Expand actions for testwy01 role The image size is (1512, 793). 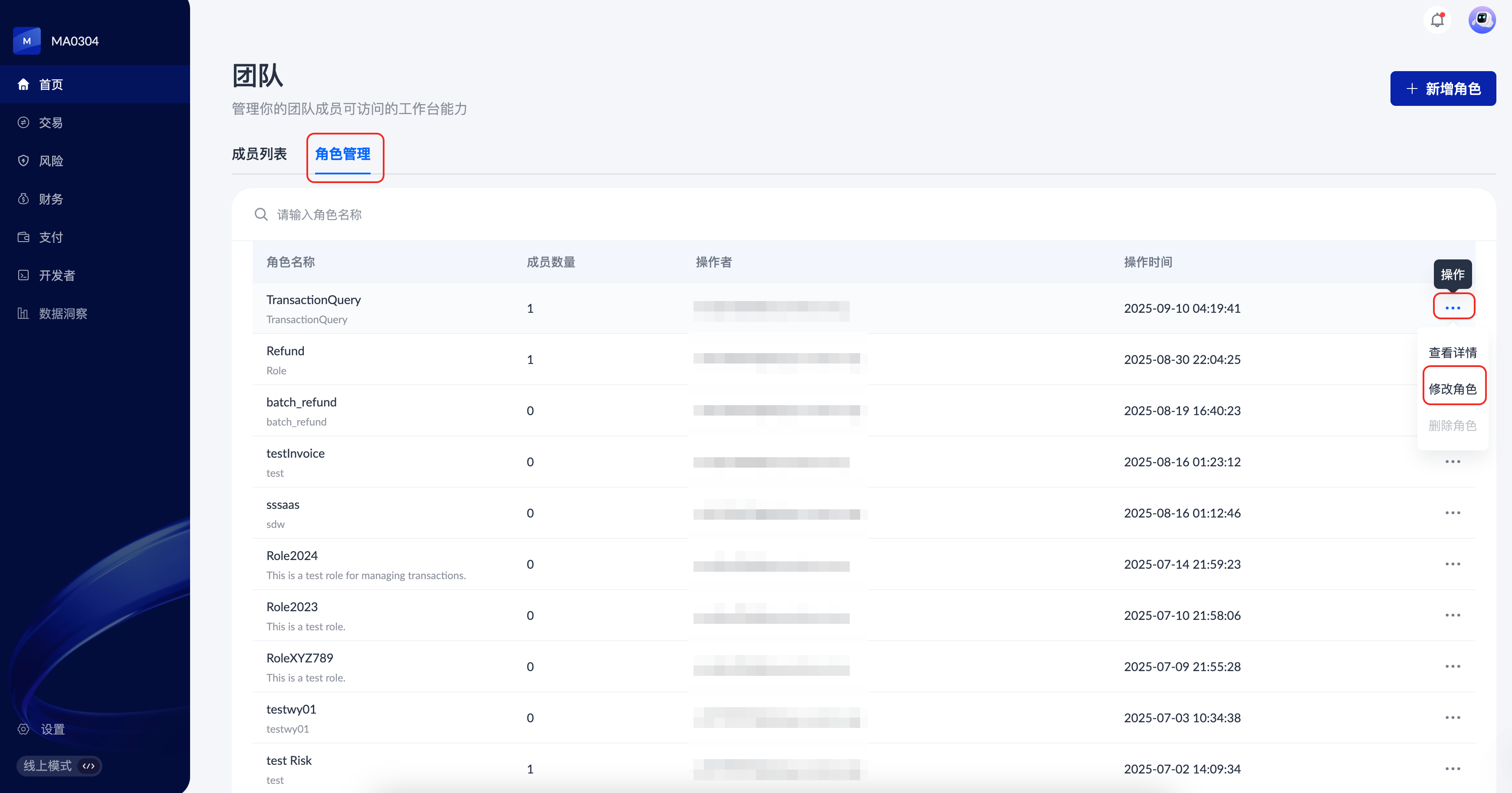point(1453,718)
